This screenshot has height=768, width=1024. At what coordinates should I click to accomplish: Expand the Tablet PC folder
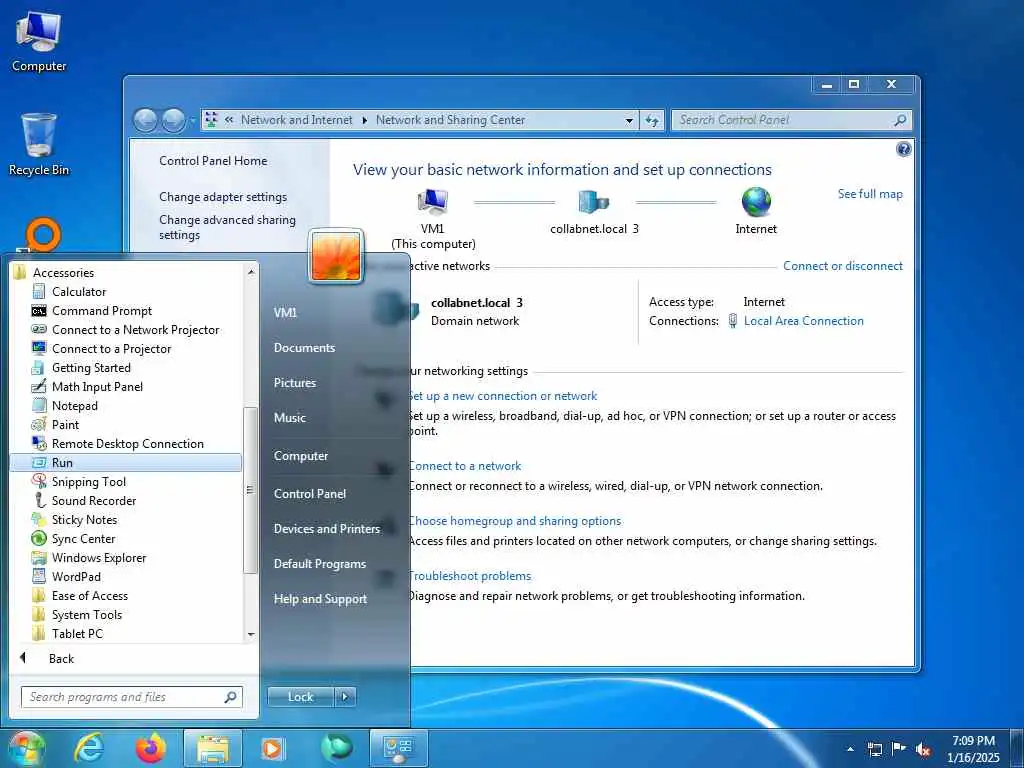[77, 633]
